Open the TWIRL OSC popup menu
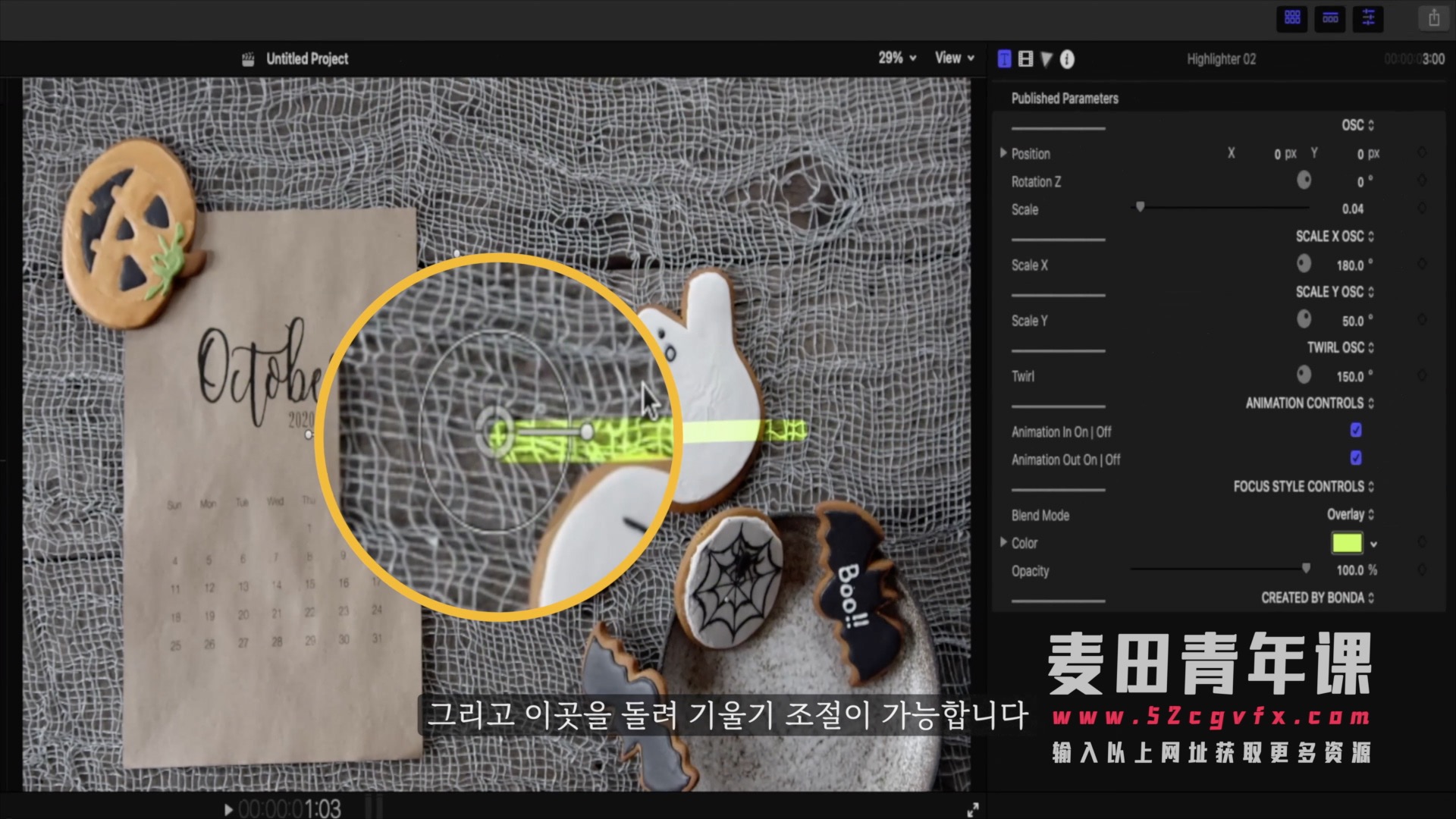 point(1341,347)
